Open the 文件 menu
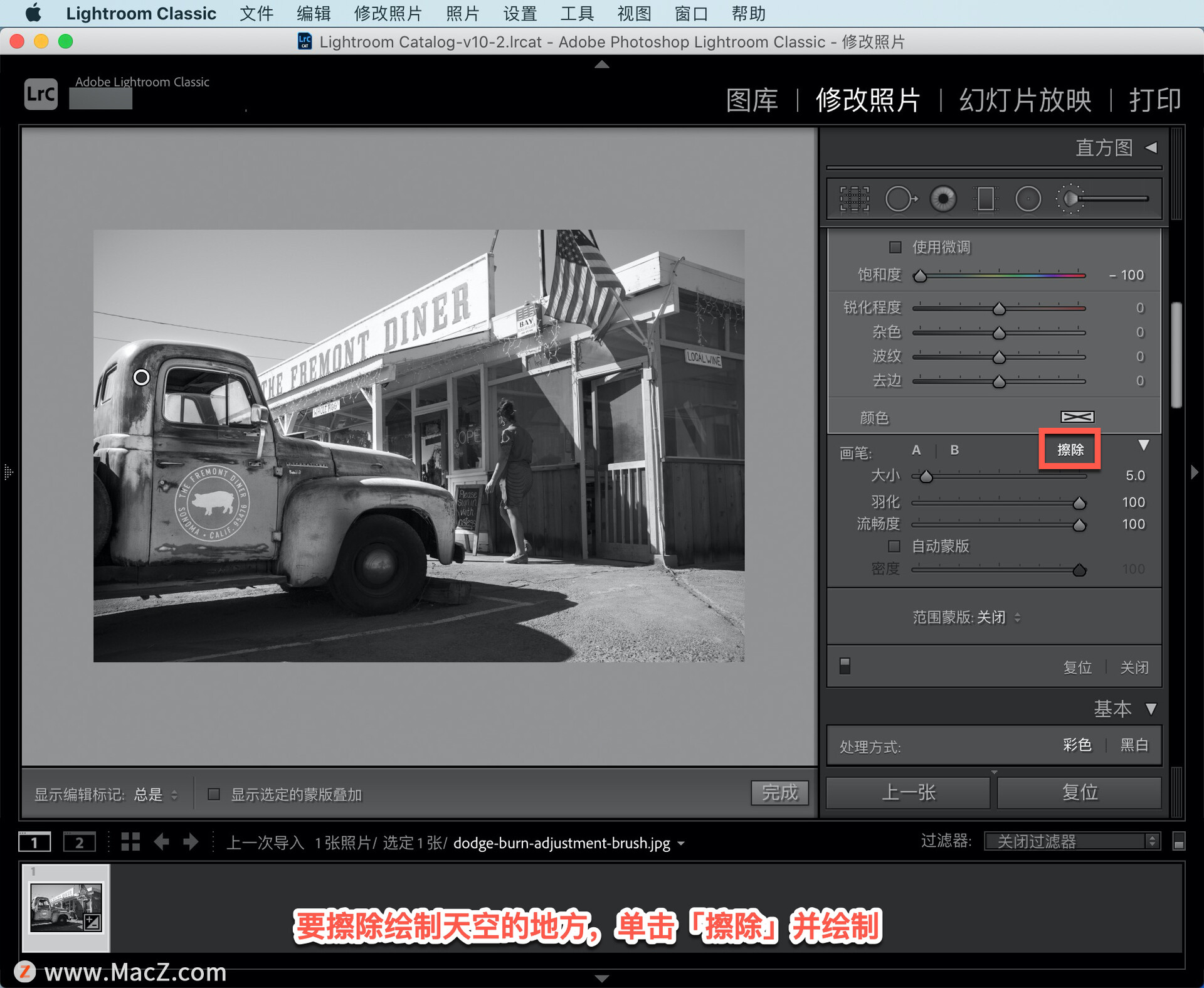Image resolution: width=1204 pixels, height=988 pixels. pos(256,13)
